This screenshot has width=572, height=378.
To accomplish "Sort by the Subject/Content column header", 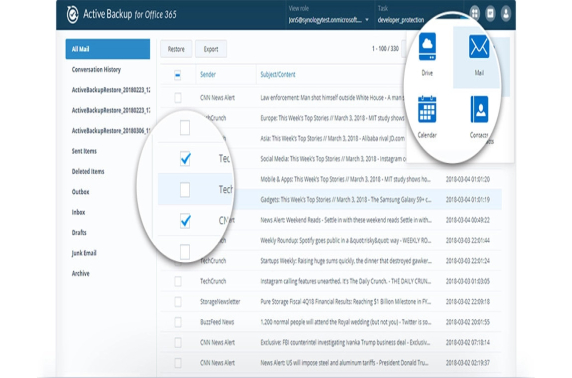I will pos(278,74).
